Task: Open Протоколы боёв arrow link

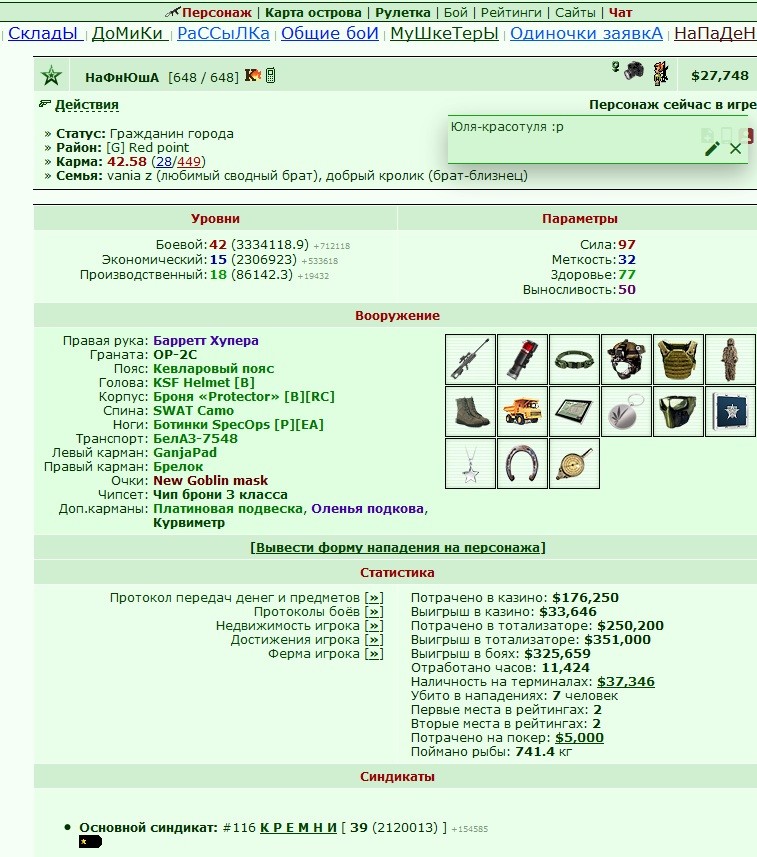Action: pos(374,612)
